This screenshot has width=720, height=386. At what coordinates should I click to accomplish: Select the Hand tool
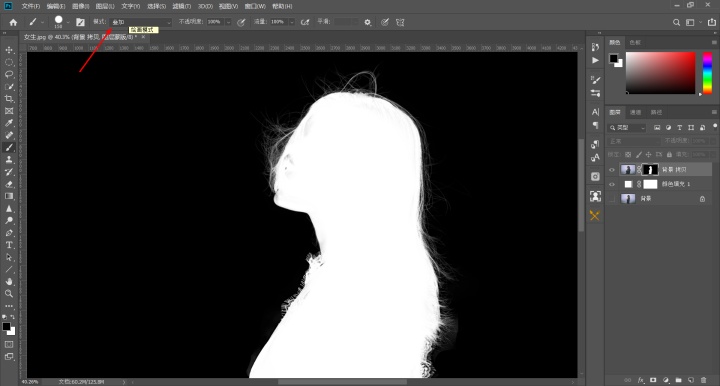click(9, 281)
